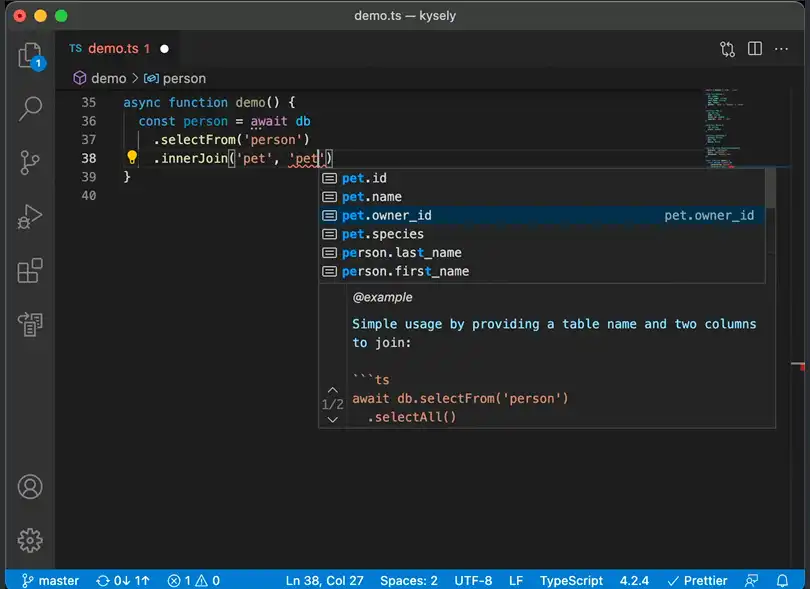Screen dimensions: 810x589
Task: Show previous signature overload with up chevron
Action: 333,390
